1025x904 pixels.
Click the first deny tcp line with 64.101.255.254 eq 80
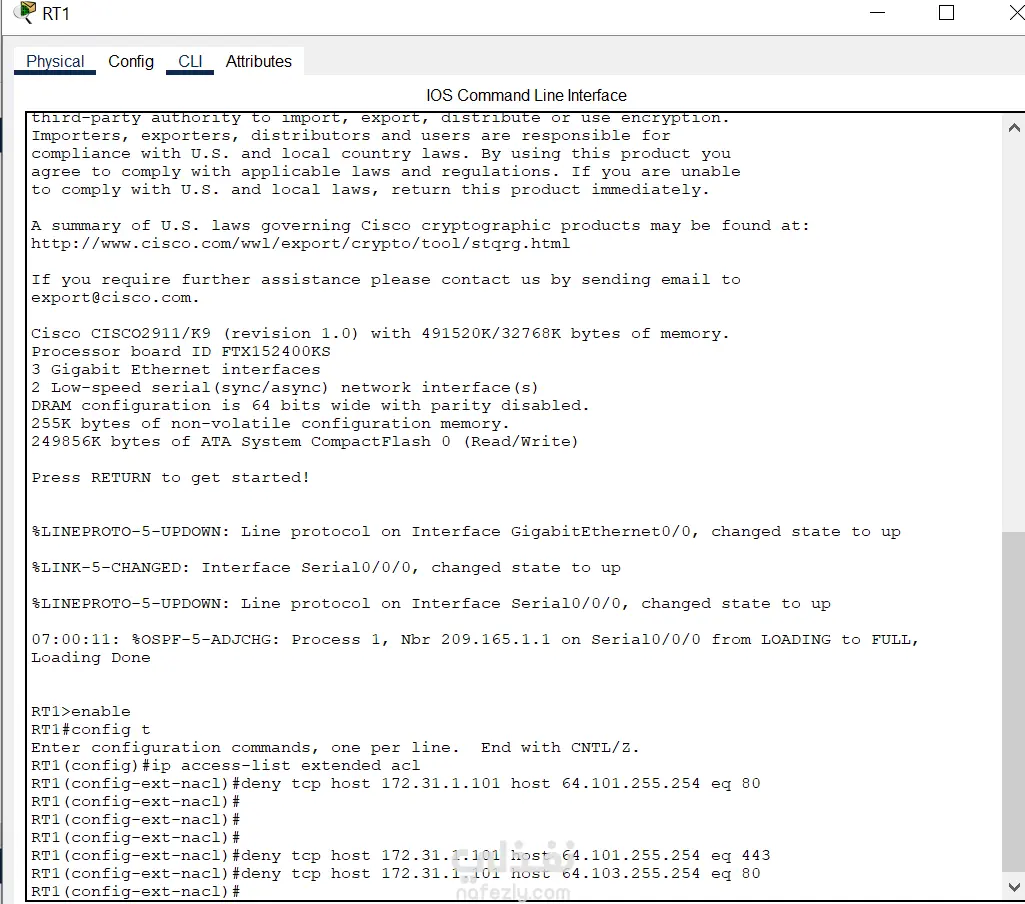coord(395,783)
